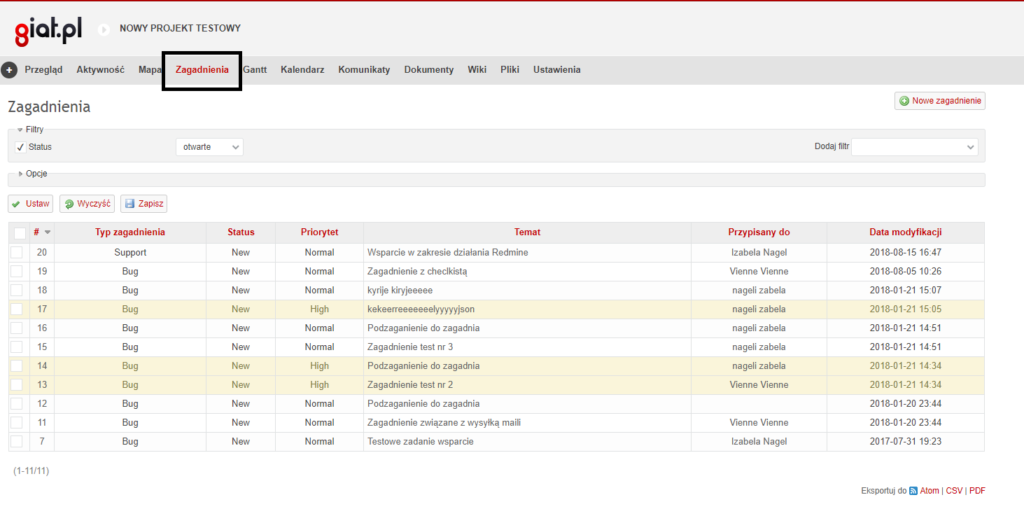Click the green checkmark Ustaw icon
Image resolution: width=1024 pixels, height=516 pixels.
pos(16,204)
